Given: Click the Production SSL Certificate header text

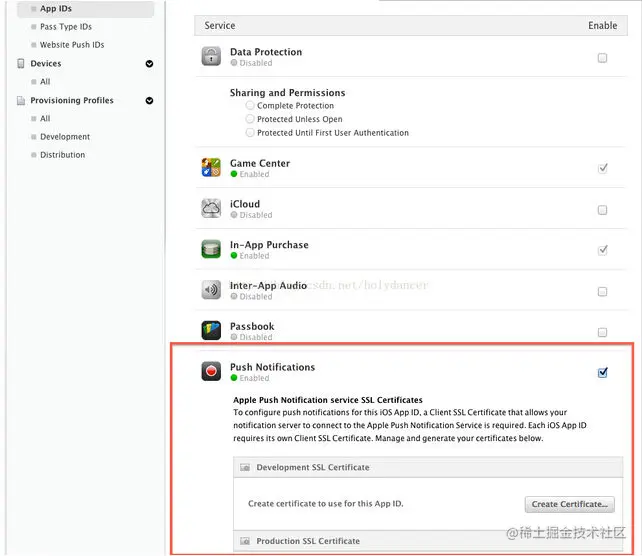Looking at the screenshot, I should coord(308,541).
